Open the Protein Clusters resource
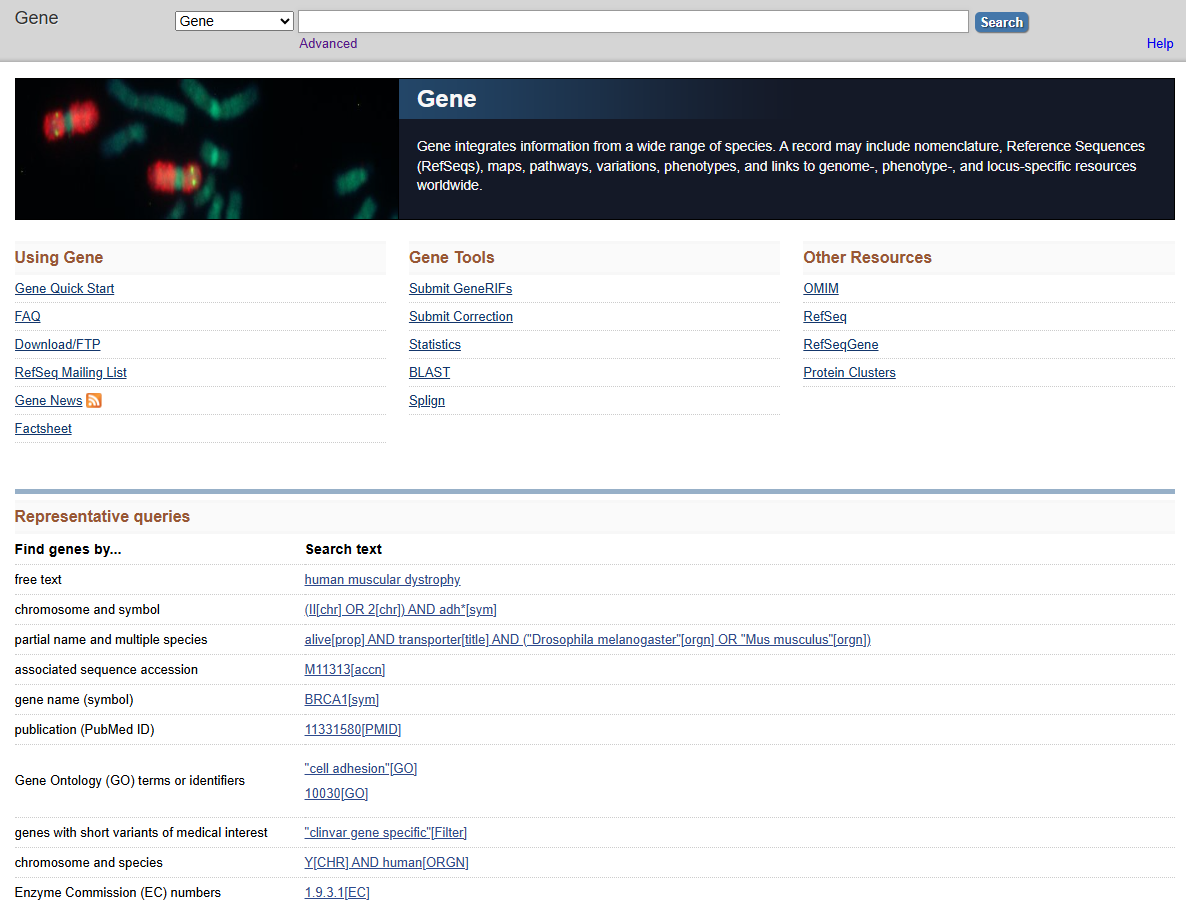Screen dimensions: 1186x906 (x=849, y=373)
